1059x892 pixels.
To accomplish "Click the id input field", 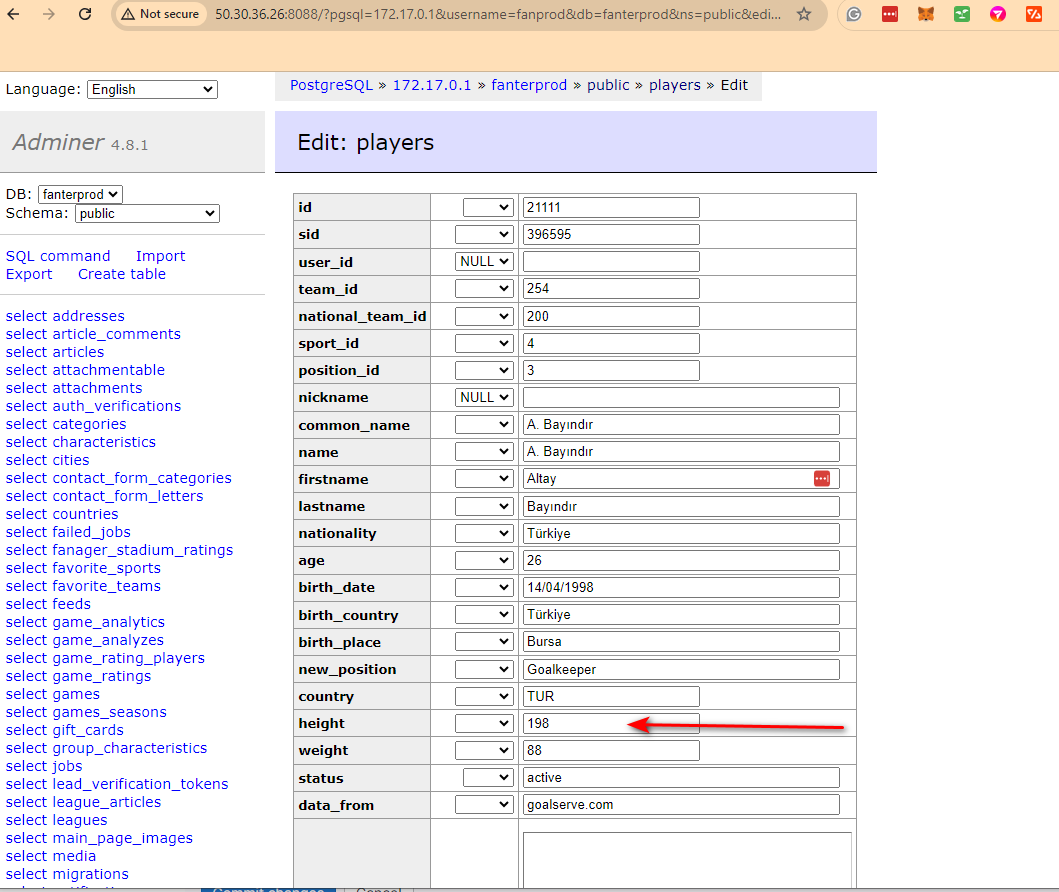I will click(611, 207).
